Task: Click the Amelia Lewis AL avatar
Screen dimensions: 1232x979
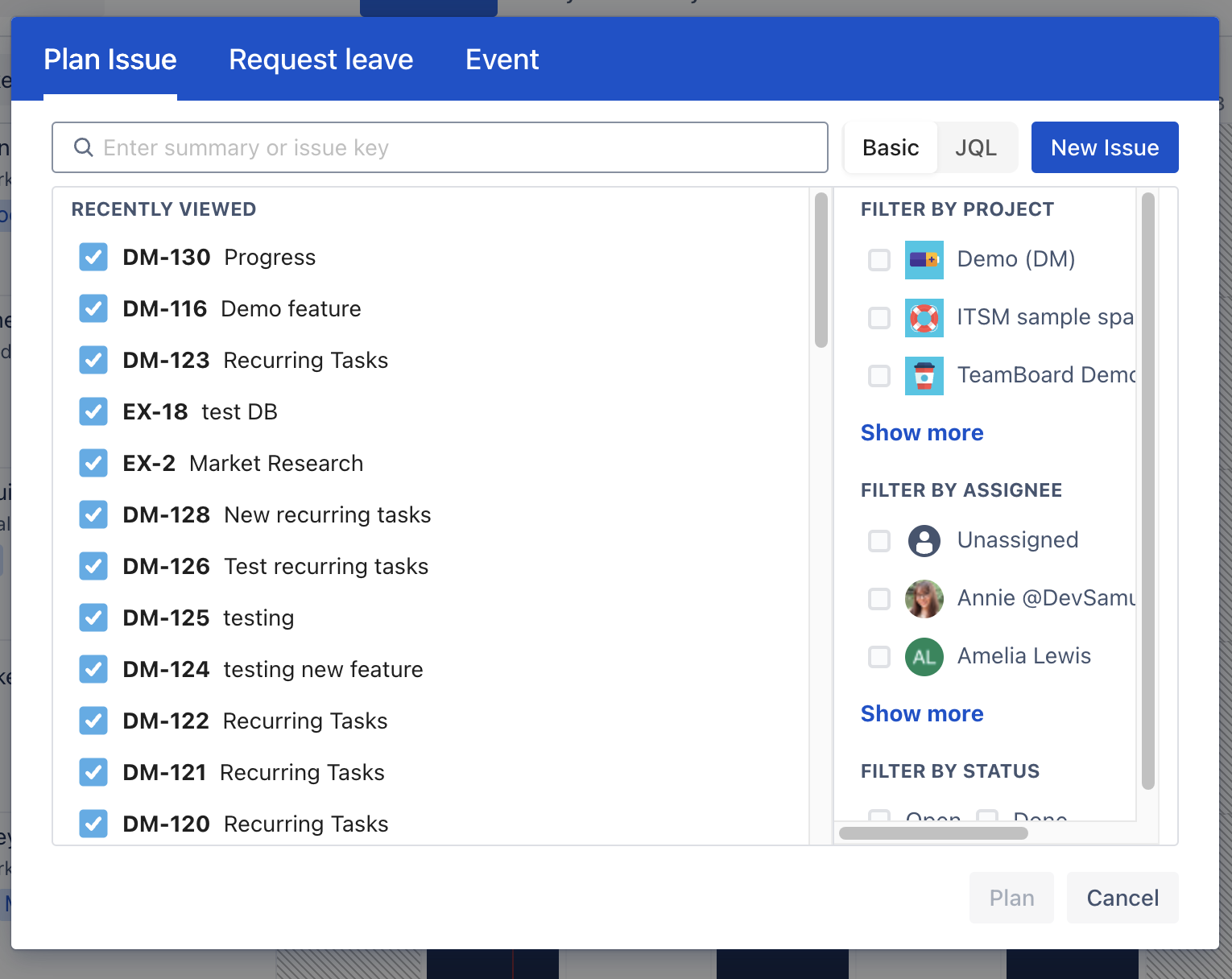Action: pyautogui.click(x=924, y=656)
